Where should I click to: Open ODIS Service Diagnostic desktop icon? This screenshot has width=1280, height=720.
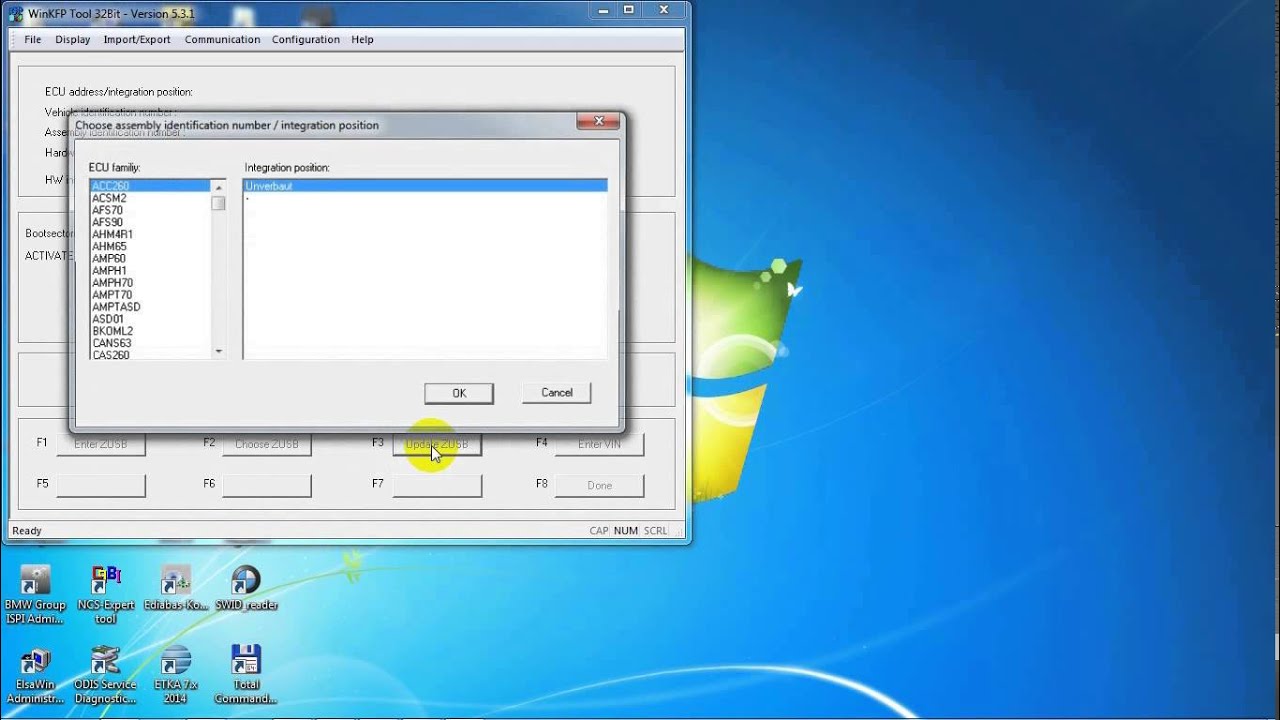click(x=105, y=675)
